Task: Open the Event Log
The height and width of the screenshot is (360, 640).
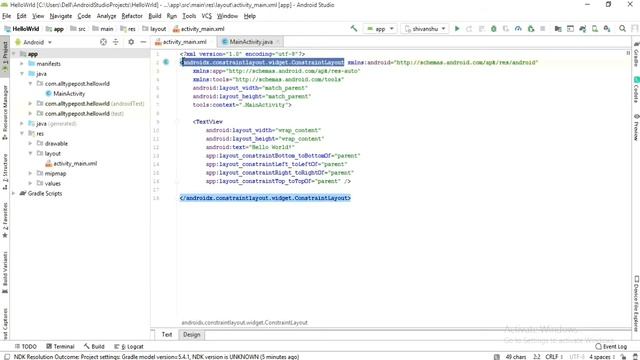Action: 611,347
